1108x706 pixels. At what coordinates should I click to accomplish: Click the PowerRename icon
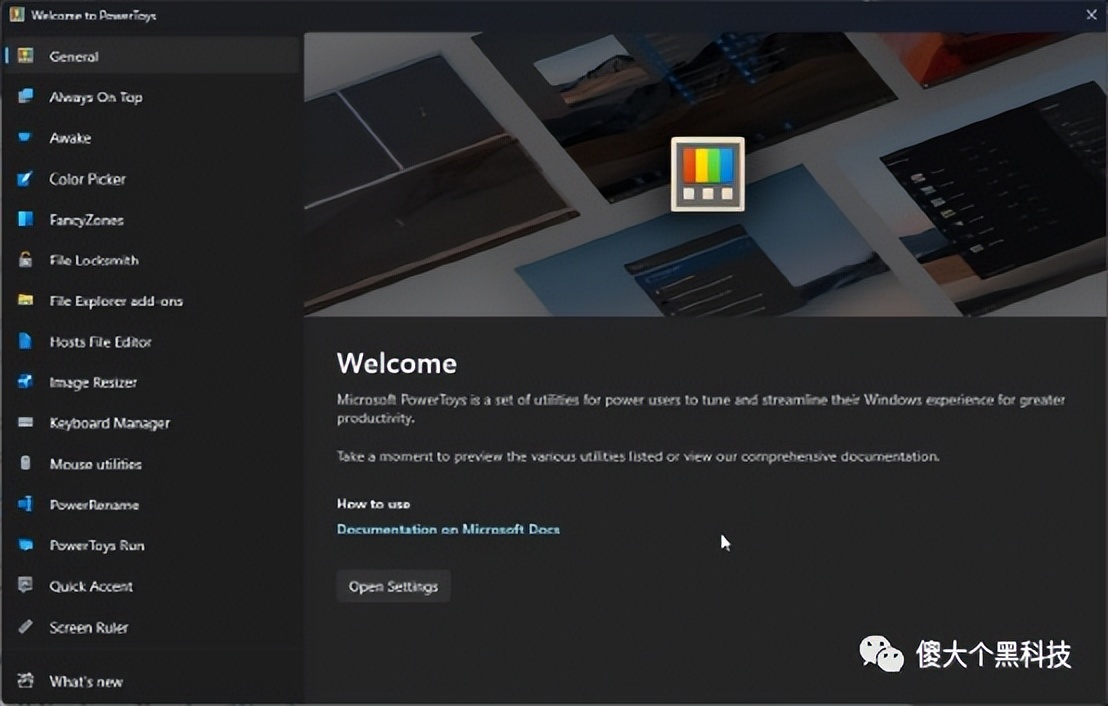tap(25, 504)
